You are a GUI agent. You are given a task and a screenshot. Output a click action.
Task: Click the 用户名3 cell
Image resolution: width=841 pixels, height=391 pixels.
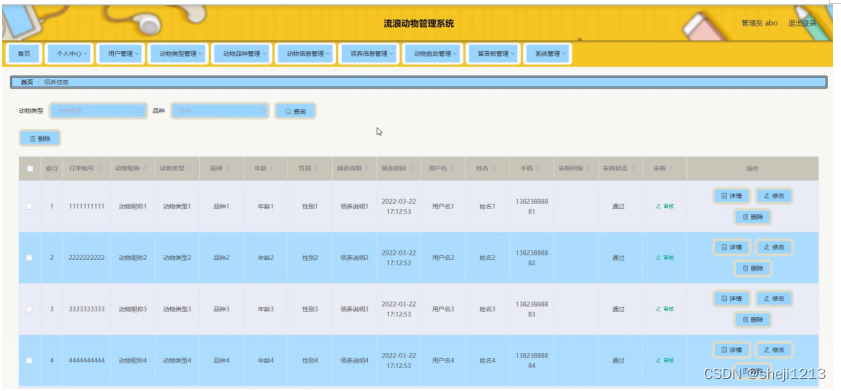tap(443, 309)
